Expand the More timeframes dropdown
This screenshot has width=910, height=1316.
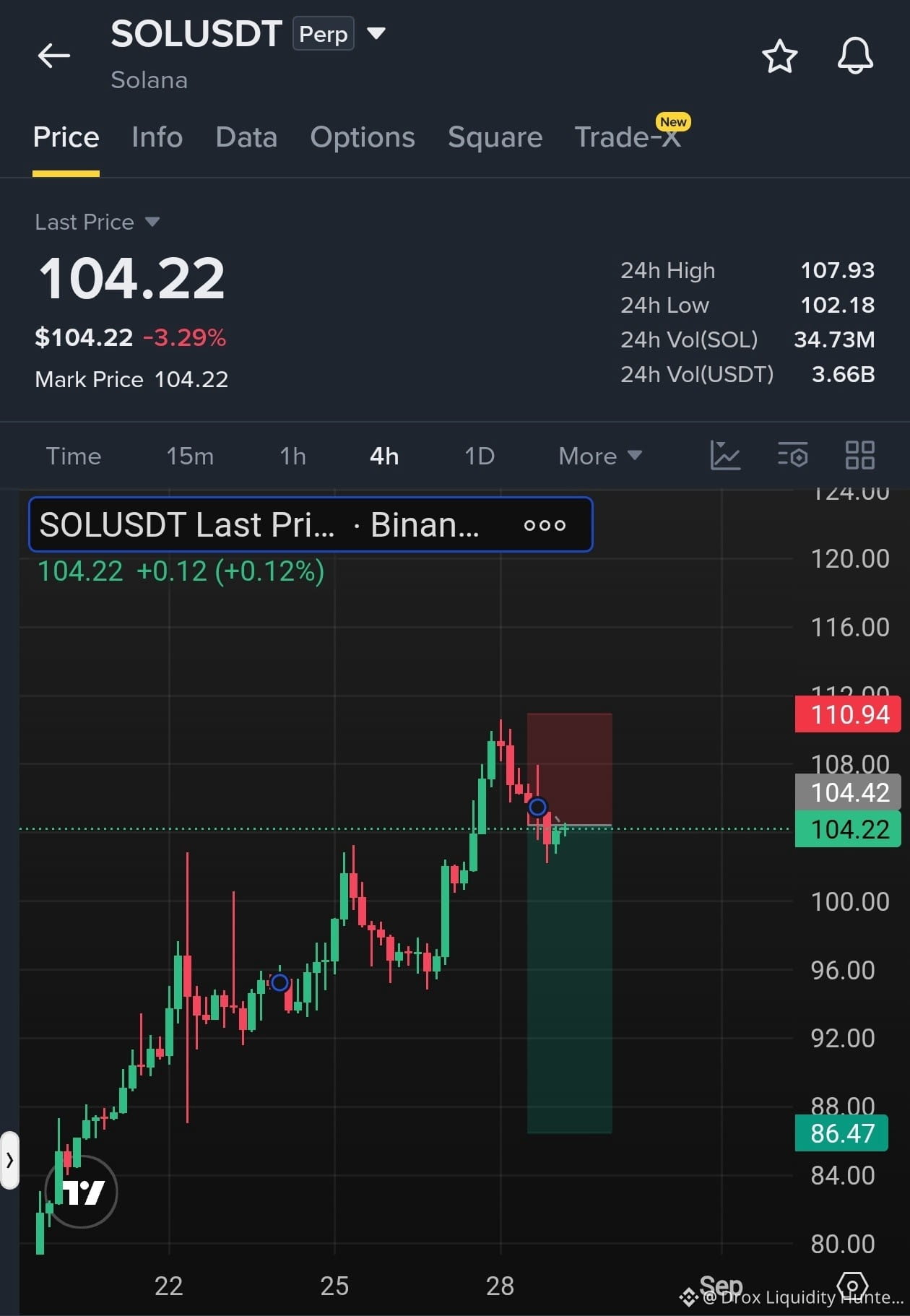[600, 456]
